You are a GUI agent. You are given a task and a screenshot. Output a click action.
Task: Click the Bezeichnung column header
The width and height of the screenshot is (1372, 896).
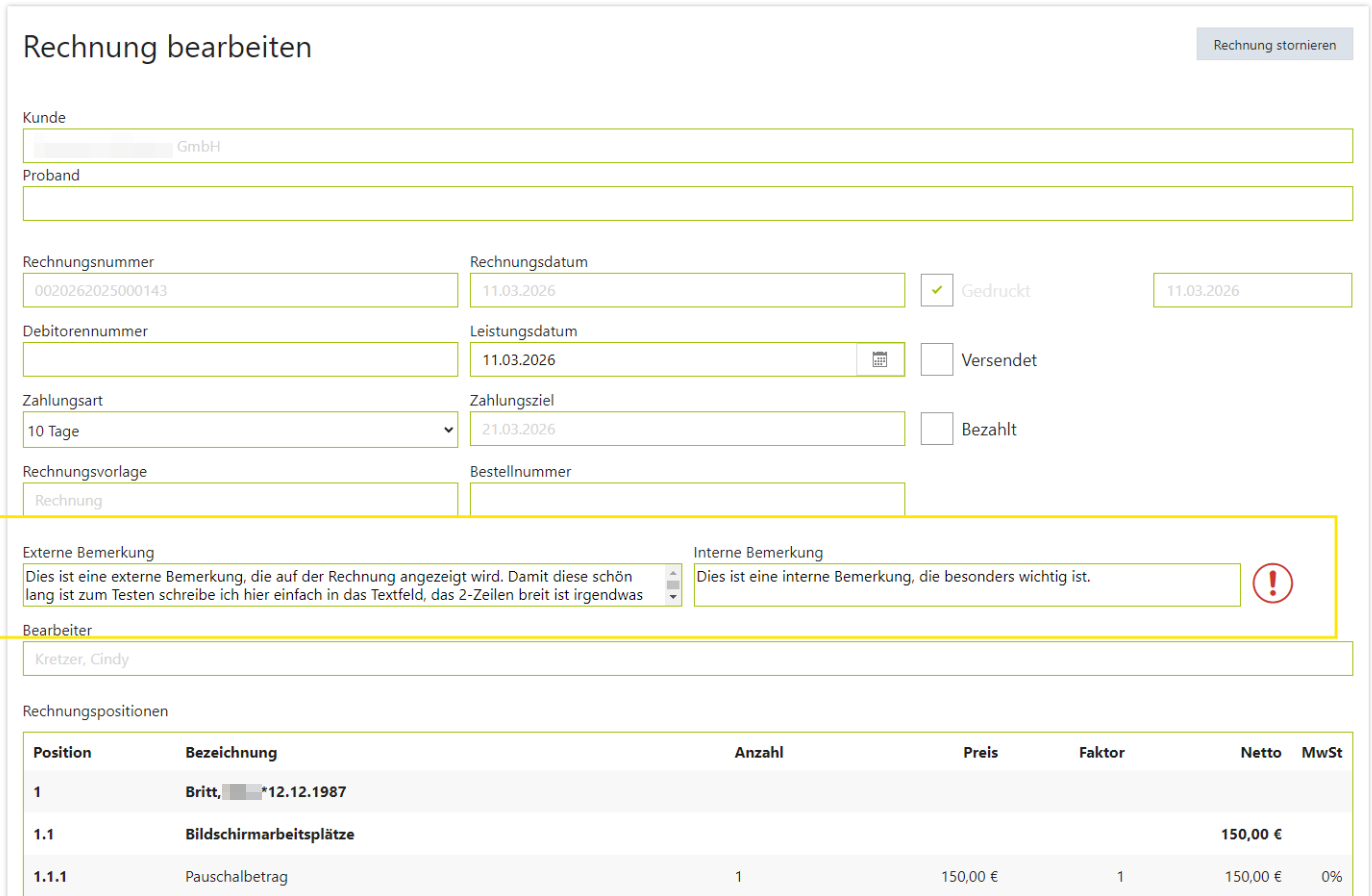(x=231, y=752)
